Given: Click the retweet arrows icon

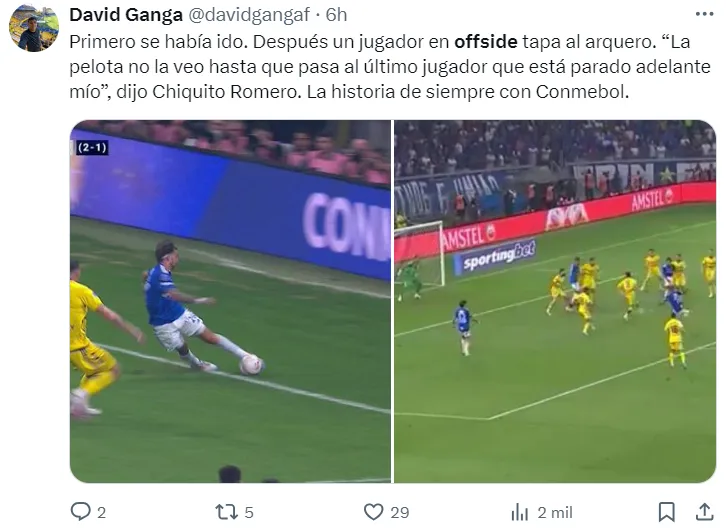Looking at the screenshot, I should coord(227,512).
